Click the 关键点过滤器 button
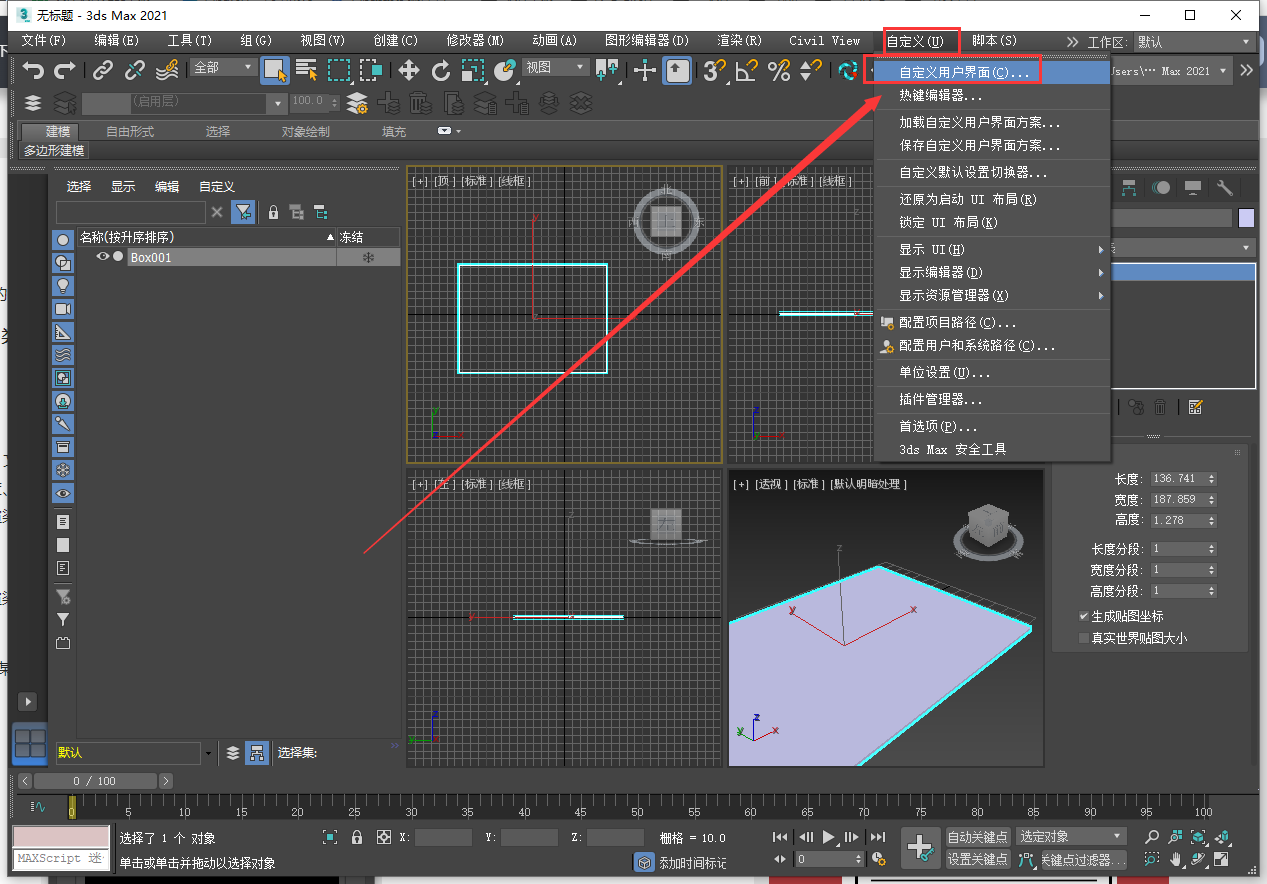The image size is (1267, 884). pyautogui.click(x=1083, y=859)
